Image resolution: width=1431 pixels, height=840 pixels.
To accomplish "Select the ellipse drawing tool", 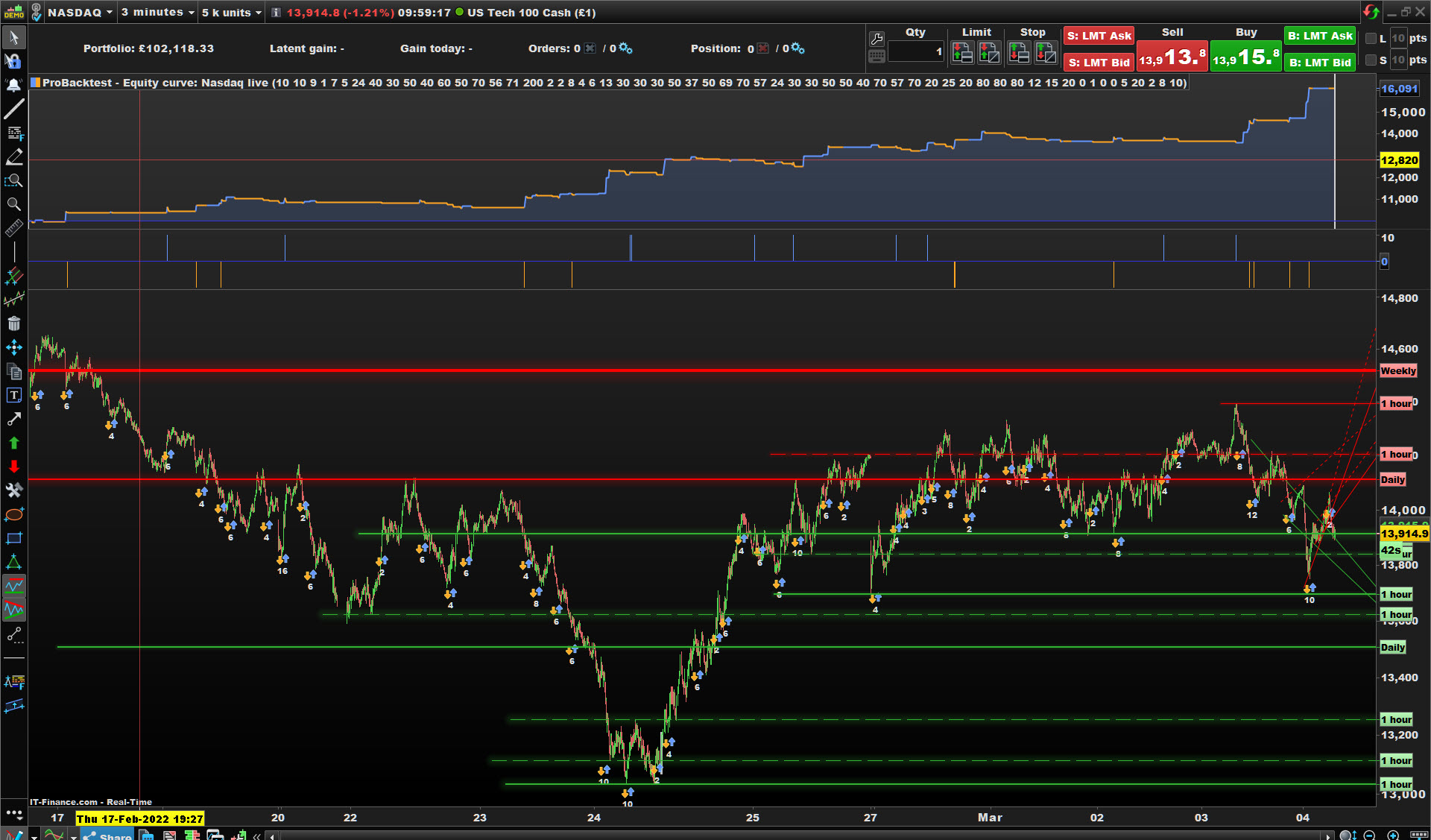I will 13,514.
